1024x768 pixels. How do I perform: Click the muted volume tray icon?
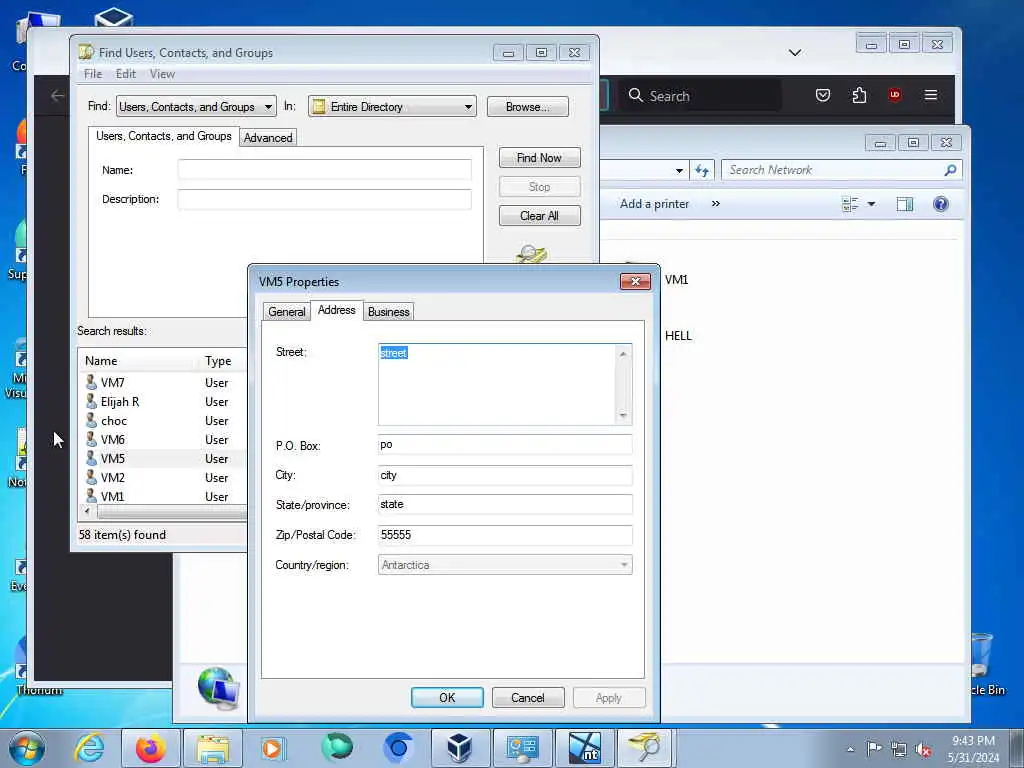tap(923, 749)
